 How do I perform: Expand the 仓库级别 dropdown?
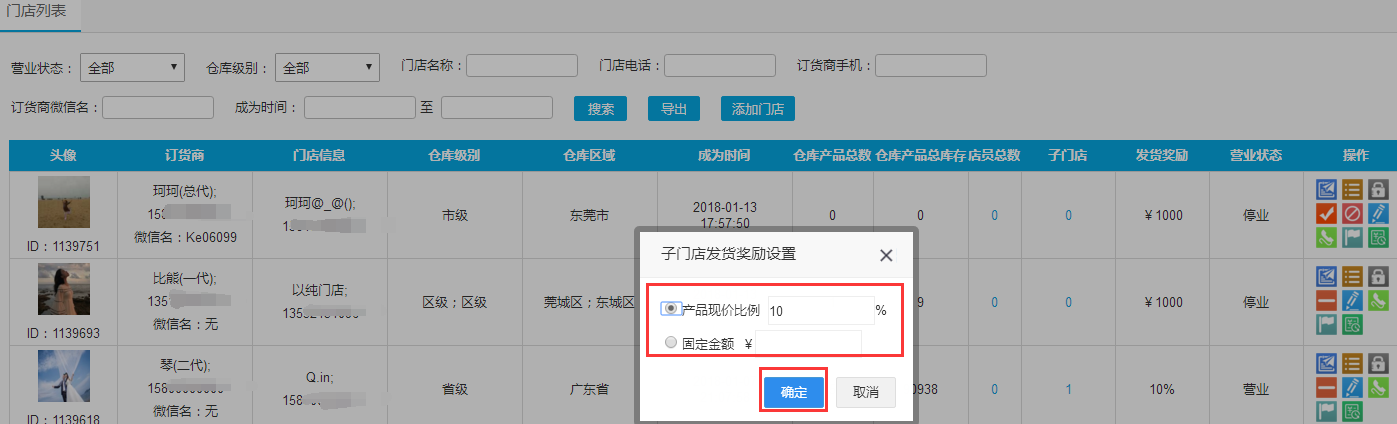(327, 68)
